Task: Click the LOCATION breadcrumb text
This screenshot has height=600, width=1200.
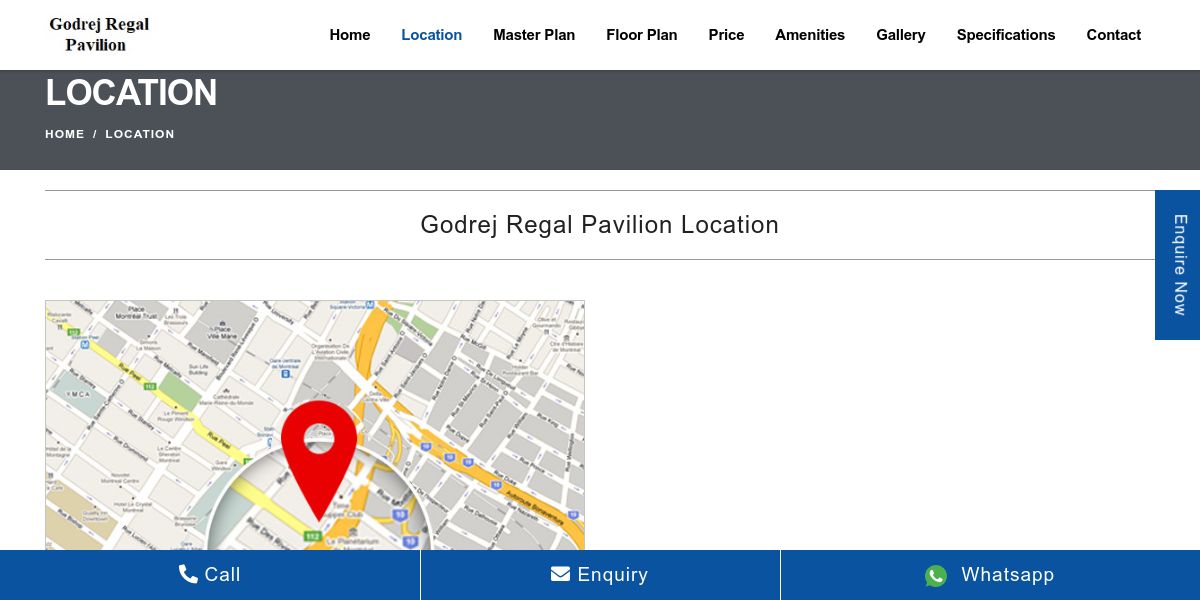Action: 140,134
